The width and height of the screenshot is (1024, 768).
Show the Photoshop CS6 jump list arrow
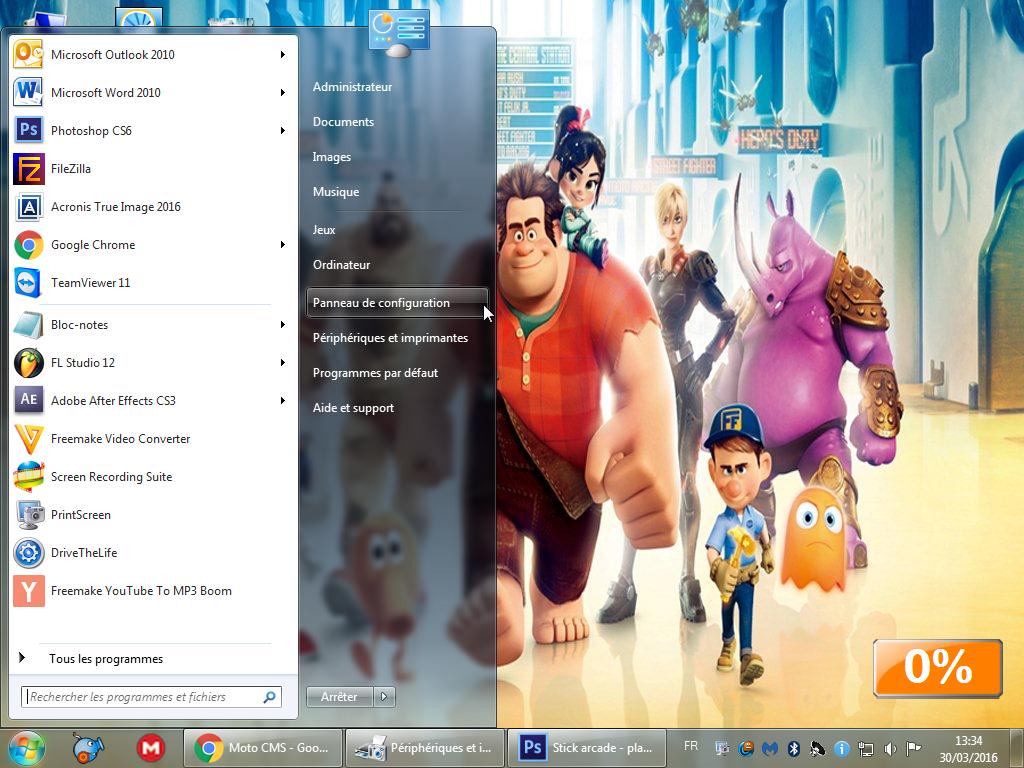click(283, 131)
